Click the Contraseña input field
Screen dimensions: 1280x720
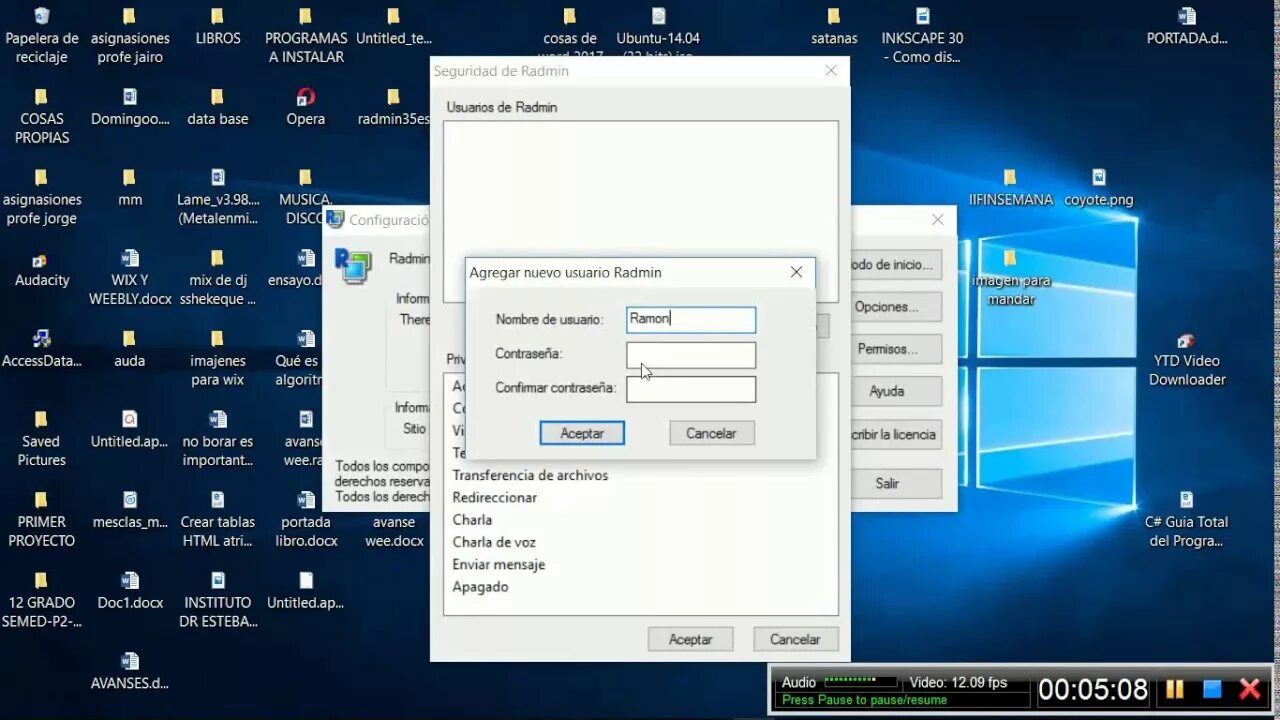(x=691, y=355)
